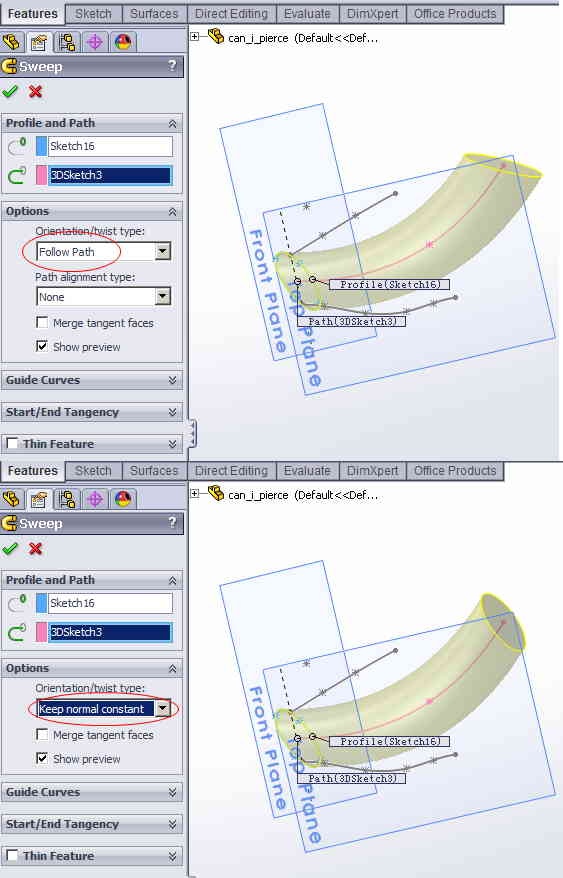Select Features tab in Keep normal constant screenshot
The height and width of the screenshot is (878, 563).
click(32, 470)
